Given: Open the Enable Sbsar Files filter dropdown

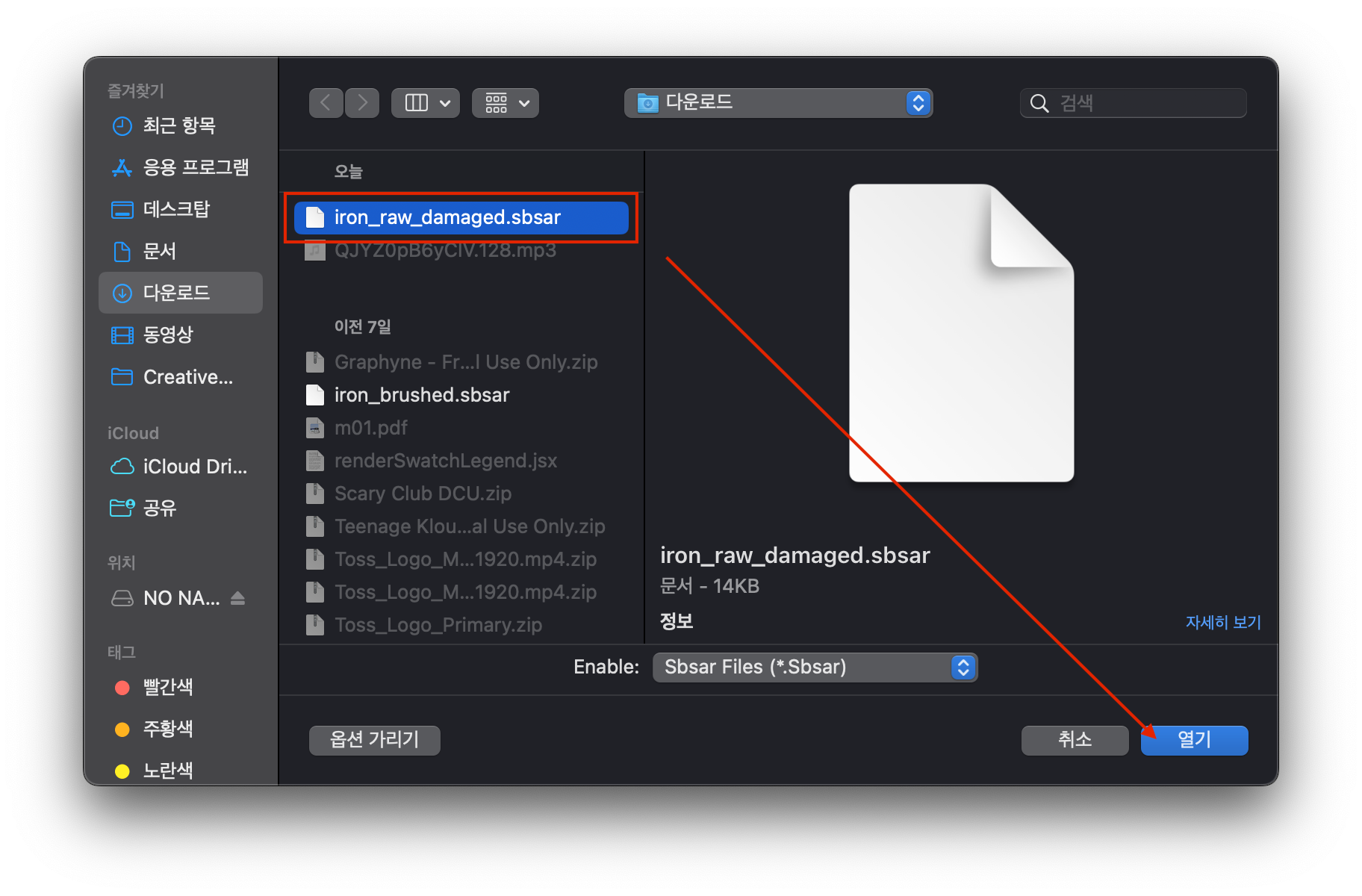Looking at the screenshot, I should [x=815, y=667].
